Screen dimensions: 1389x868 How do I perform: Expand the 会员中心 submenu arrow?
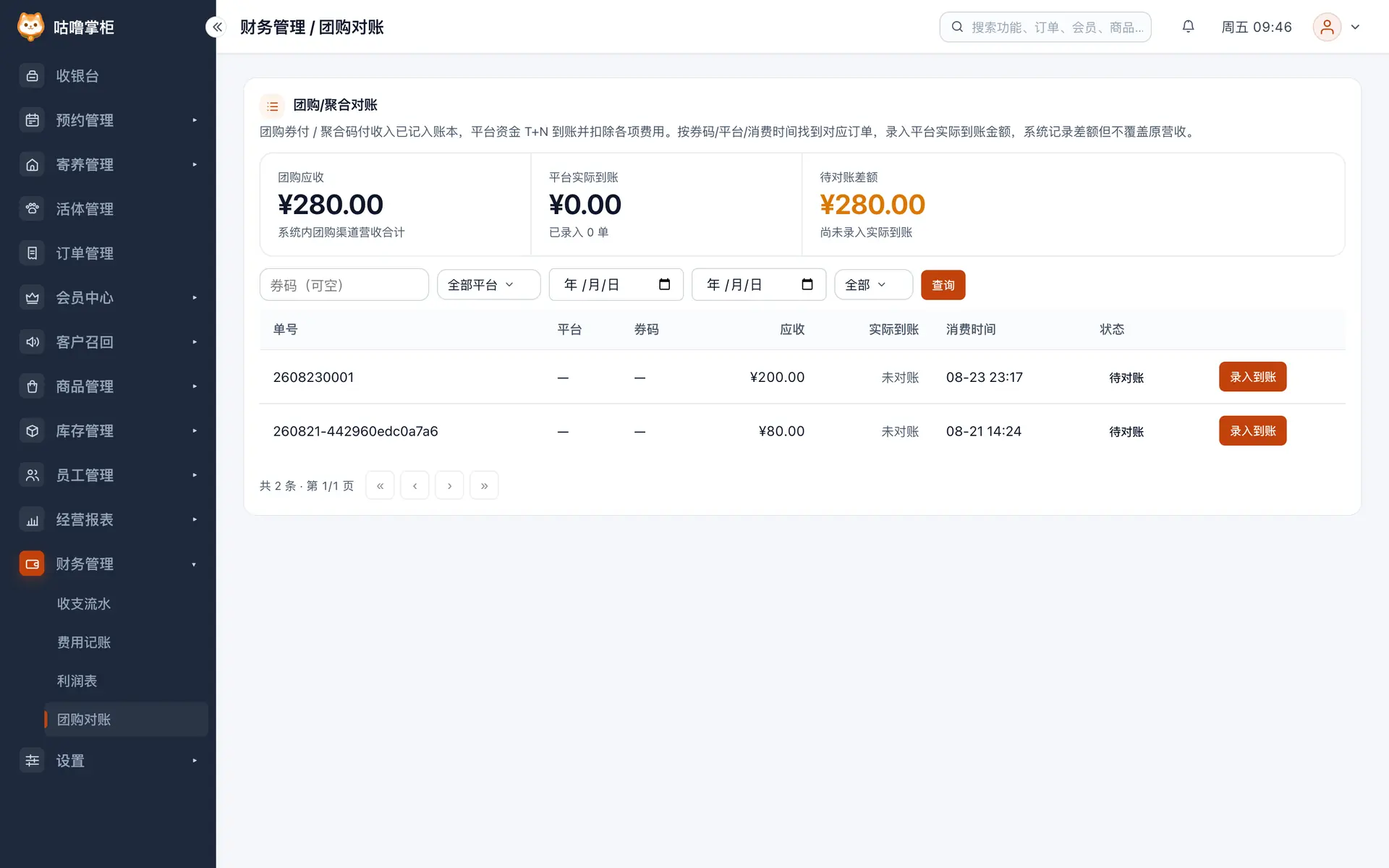click(x=195, y=297)
